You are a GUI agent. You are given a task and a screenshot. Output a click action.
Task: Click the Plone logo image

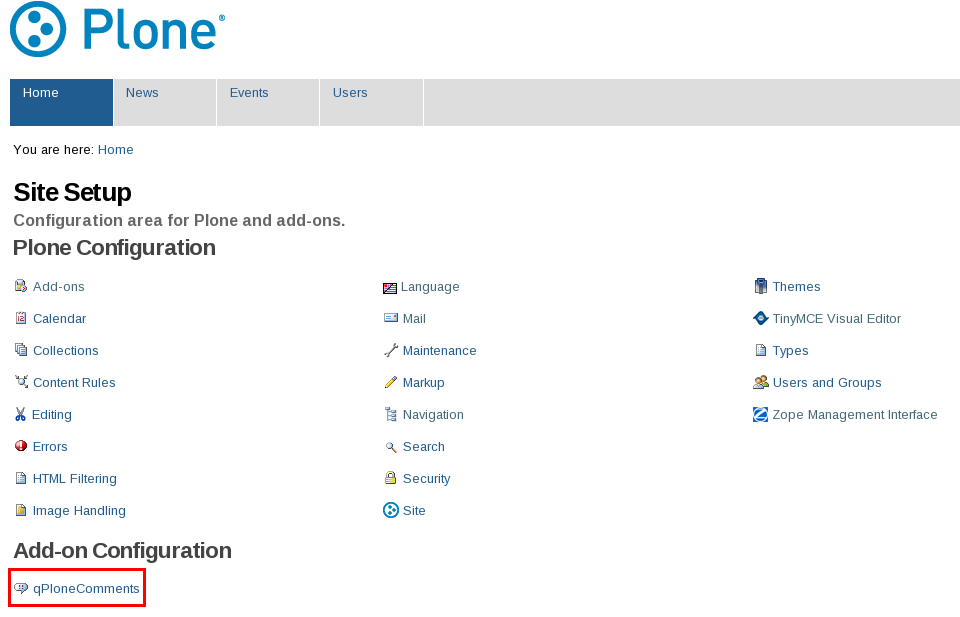coord(117,29)
